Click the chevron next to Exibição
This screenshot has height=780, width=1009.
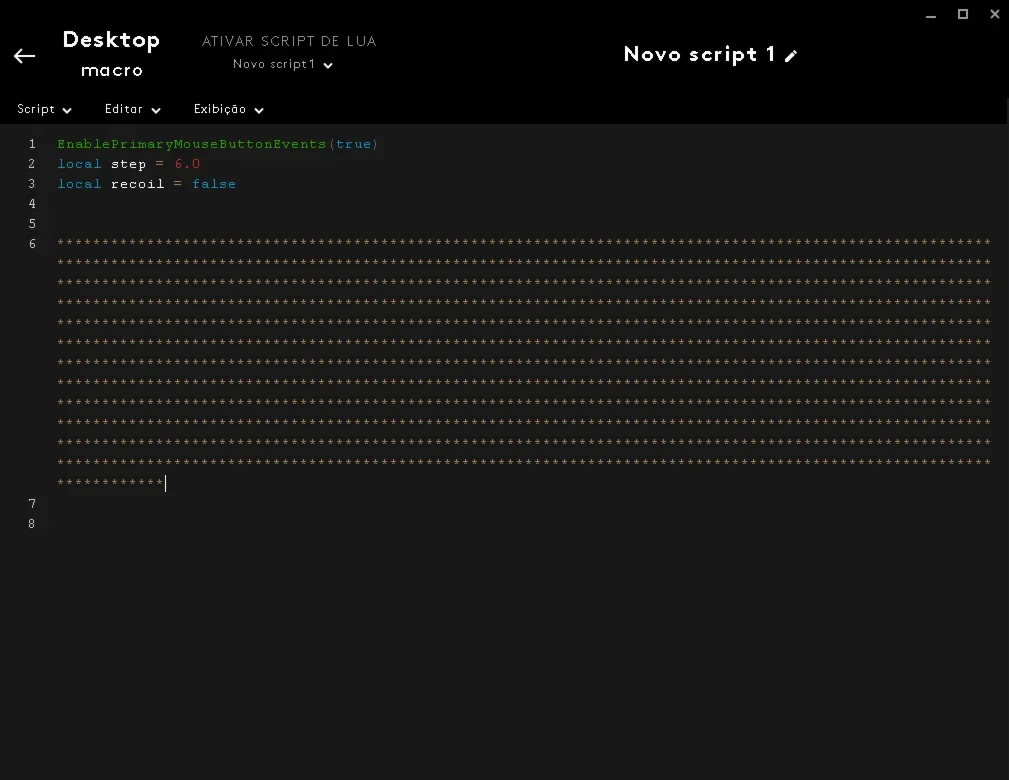(259, 111)
